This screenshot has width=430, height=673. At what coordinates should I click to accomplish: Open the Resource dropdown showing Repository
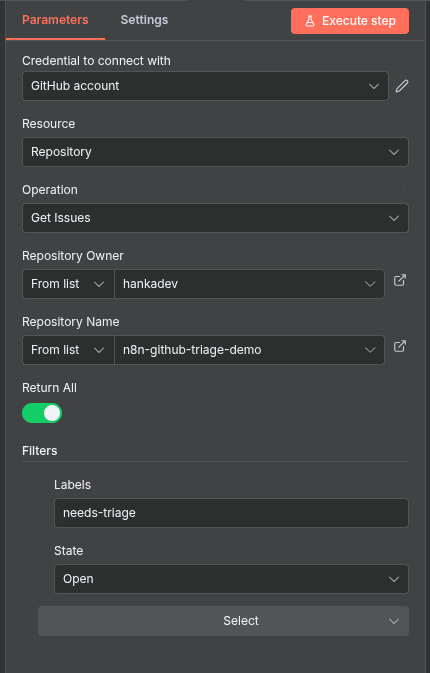(215, 152)
